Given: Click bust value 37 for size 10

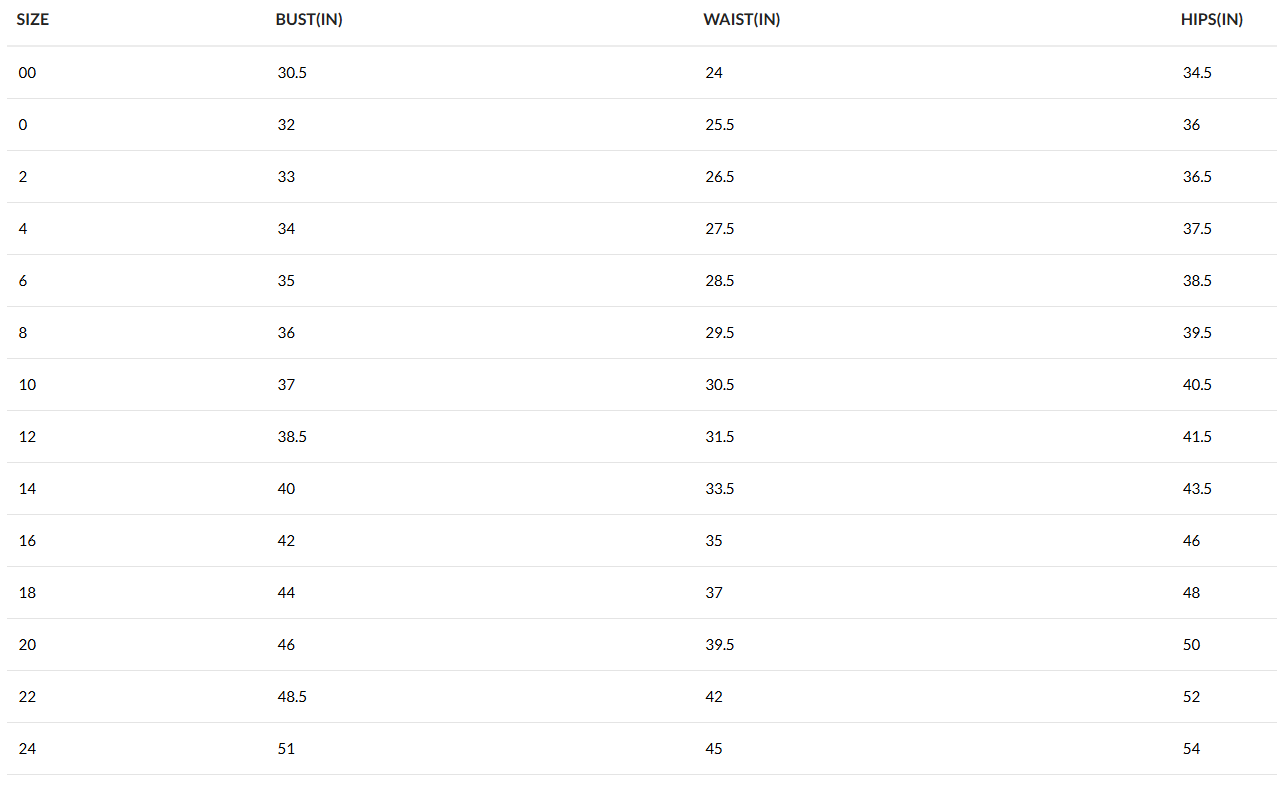Looking at the screenshot, I should (x=286, y=385).
